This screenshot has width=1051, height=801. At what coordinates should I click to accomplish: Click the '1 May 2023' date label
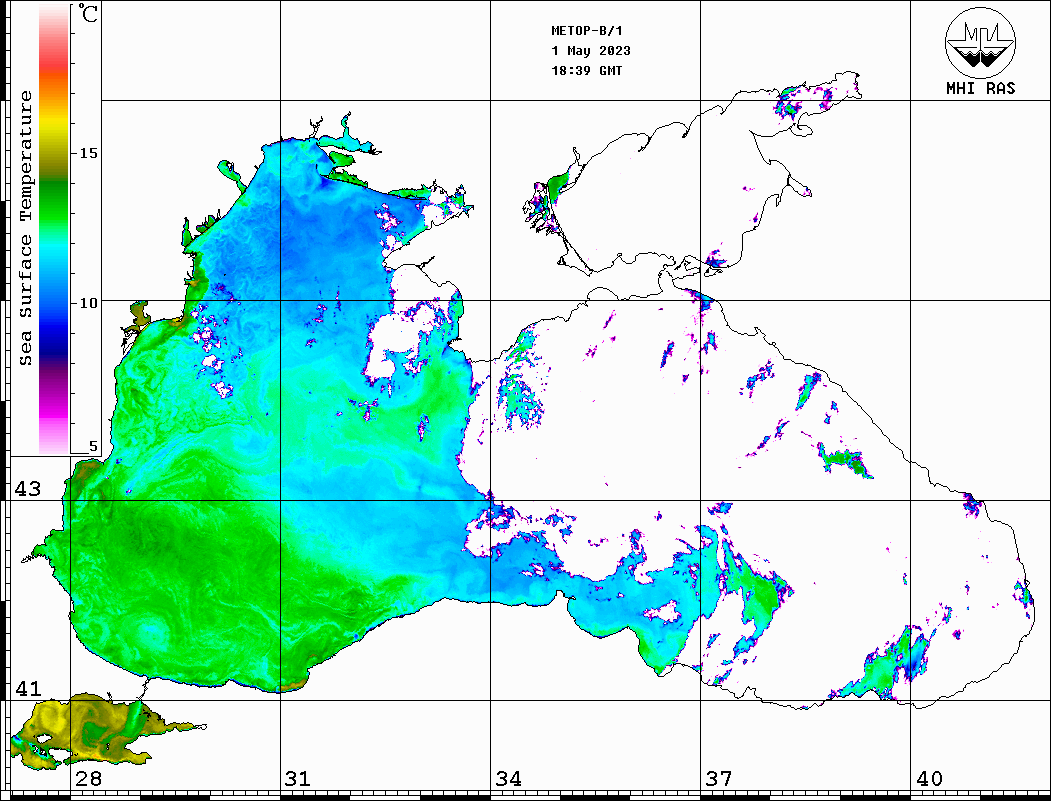(591, 51)
